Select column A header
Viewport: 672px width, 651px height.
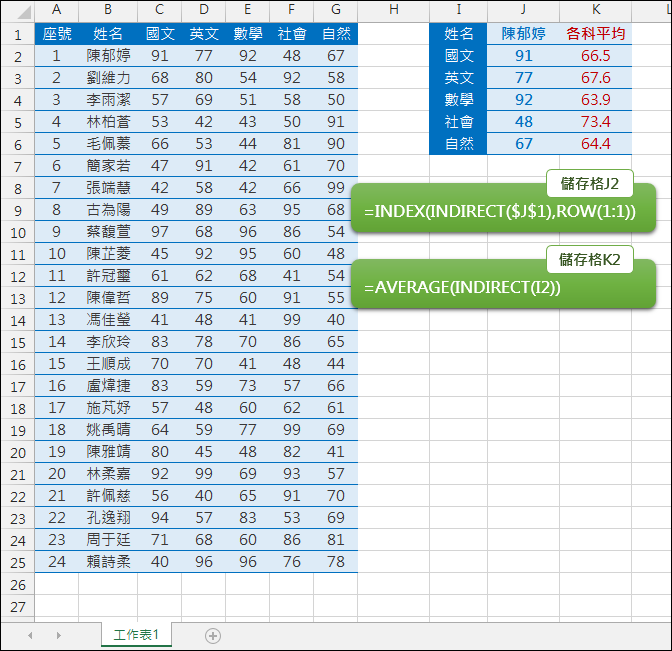pyautogui.click(x=56, y=9)
